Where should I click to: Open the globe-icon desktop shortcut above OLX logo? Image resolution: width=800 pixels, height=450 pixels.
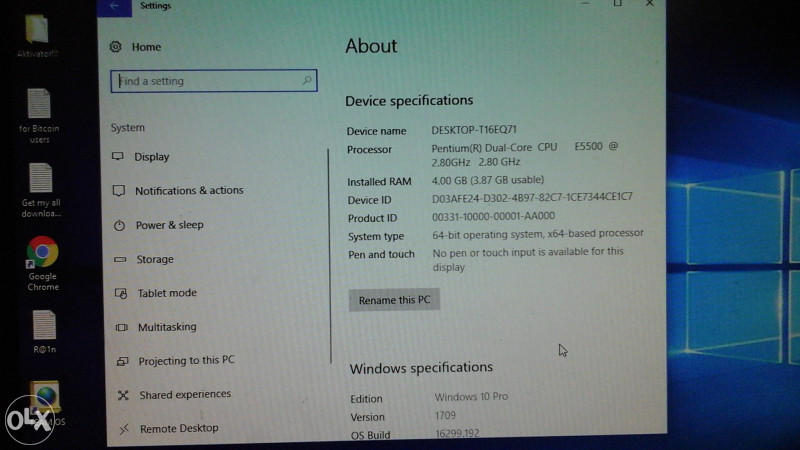click(46, 399)
